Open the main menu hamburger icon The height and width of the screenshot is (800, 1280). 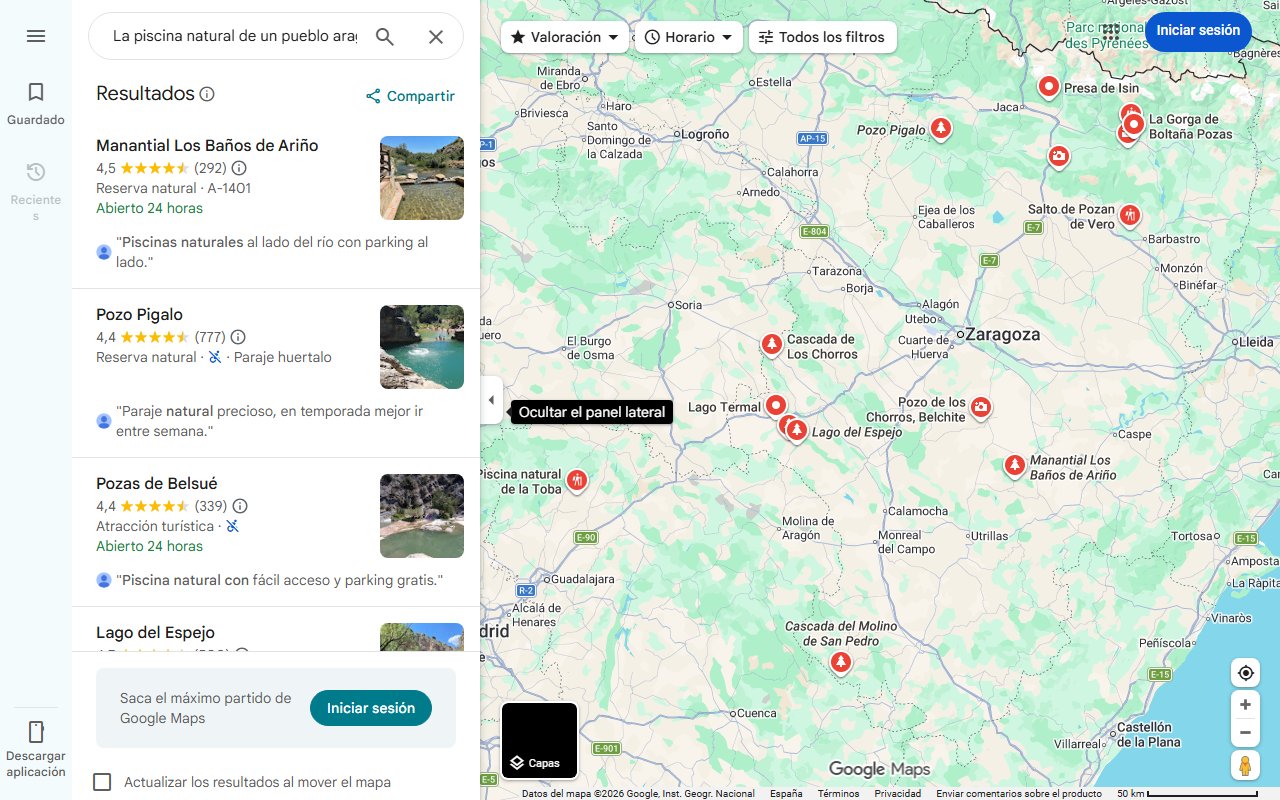[x=36, y=36]
